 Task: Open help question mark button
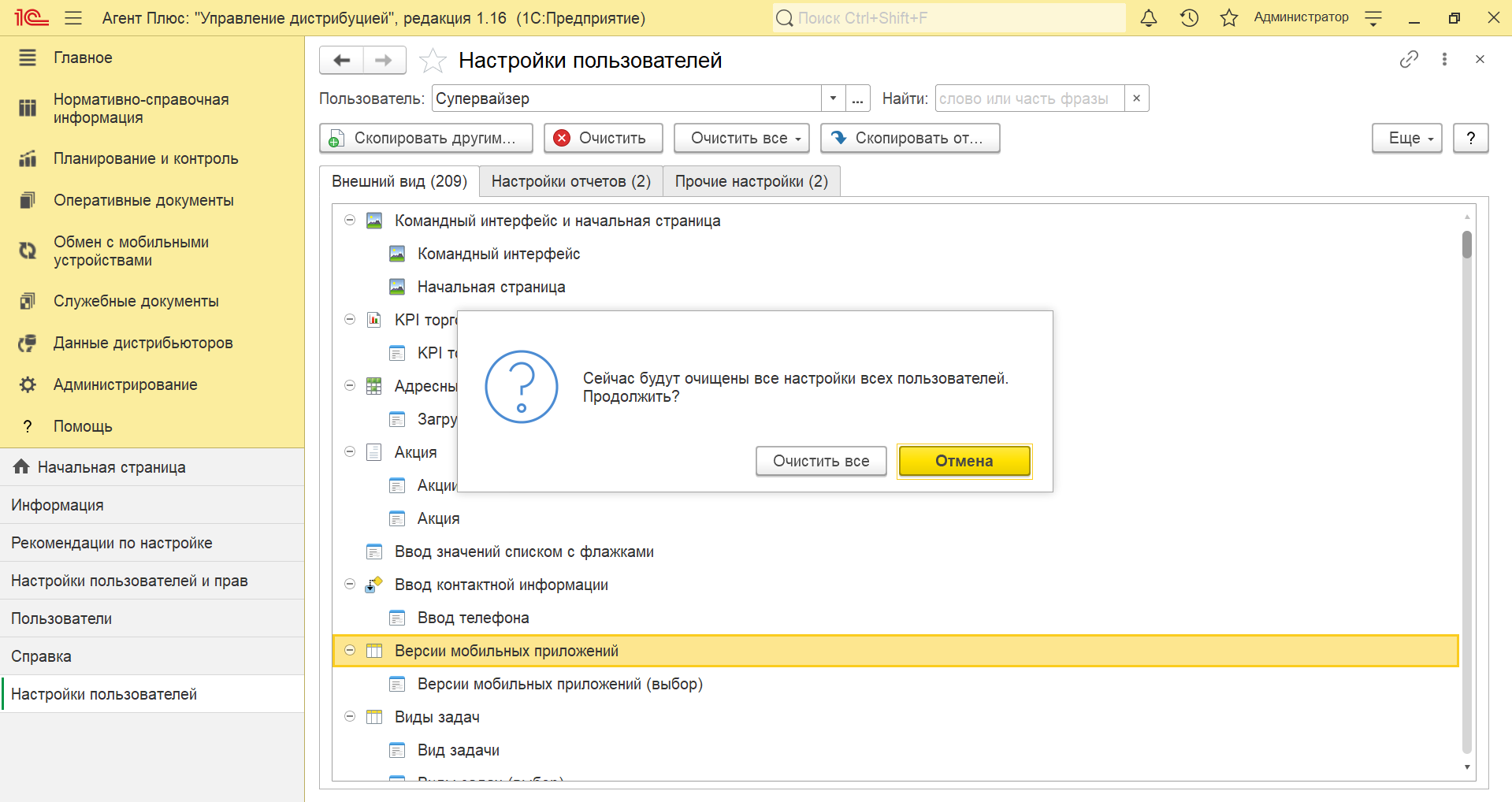coord(1470,138)
